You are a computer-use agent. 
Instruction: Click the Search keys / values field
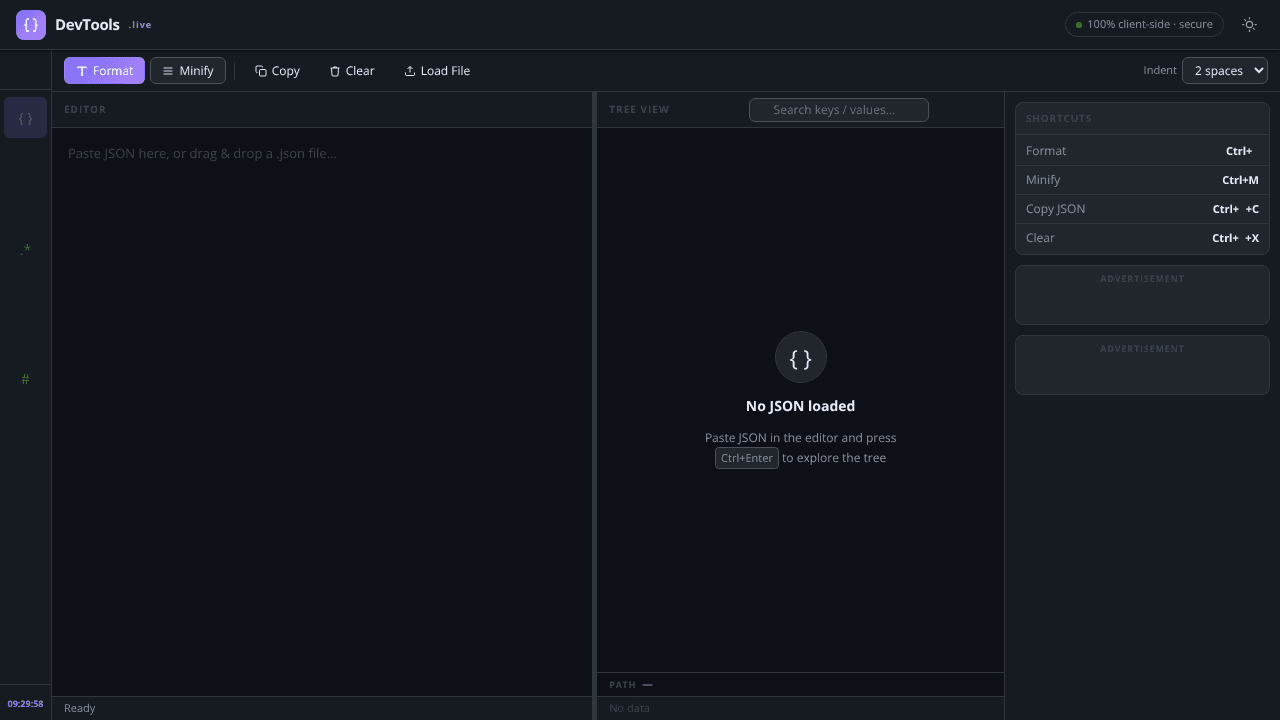pos(839,110)
